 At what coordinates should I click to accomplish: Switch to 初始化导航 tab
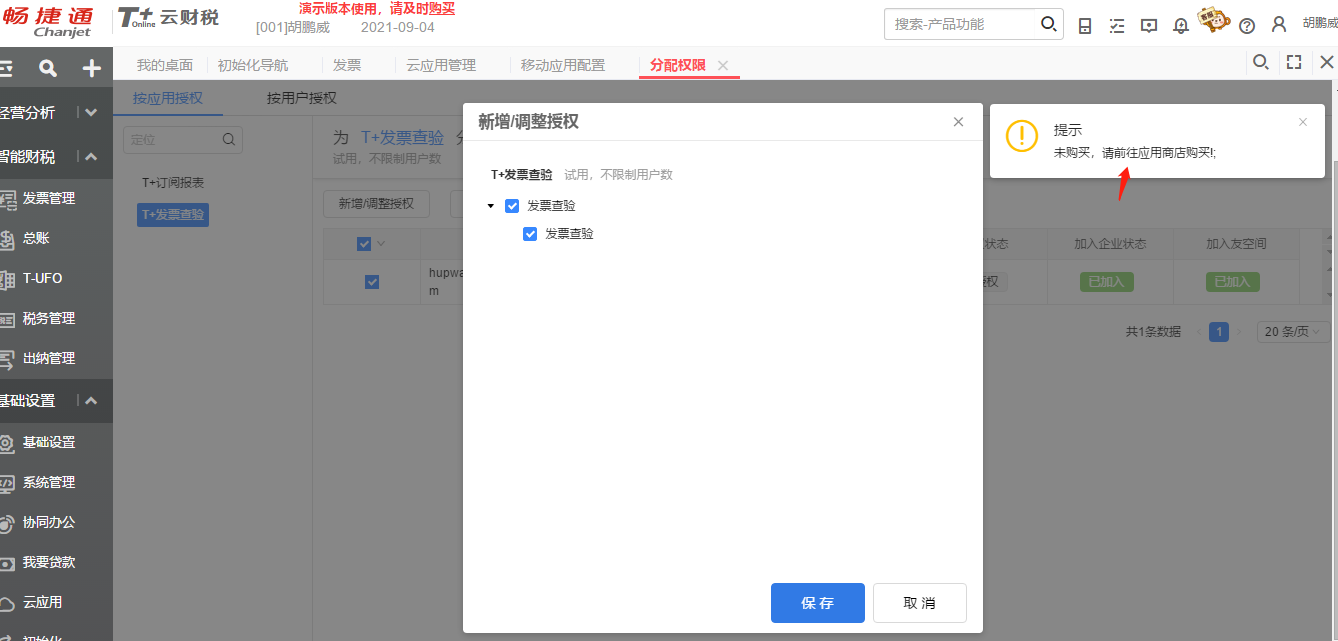pyautogui.click(x=253, y=65)
